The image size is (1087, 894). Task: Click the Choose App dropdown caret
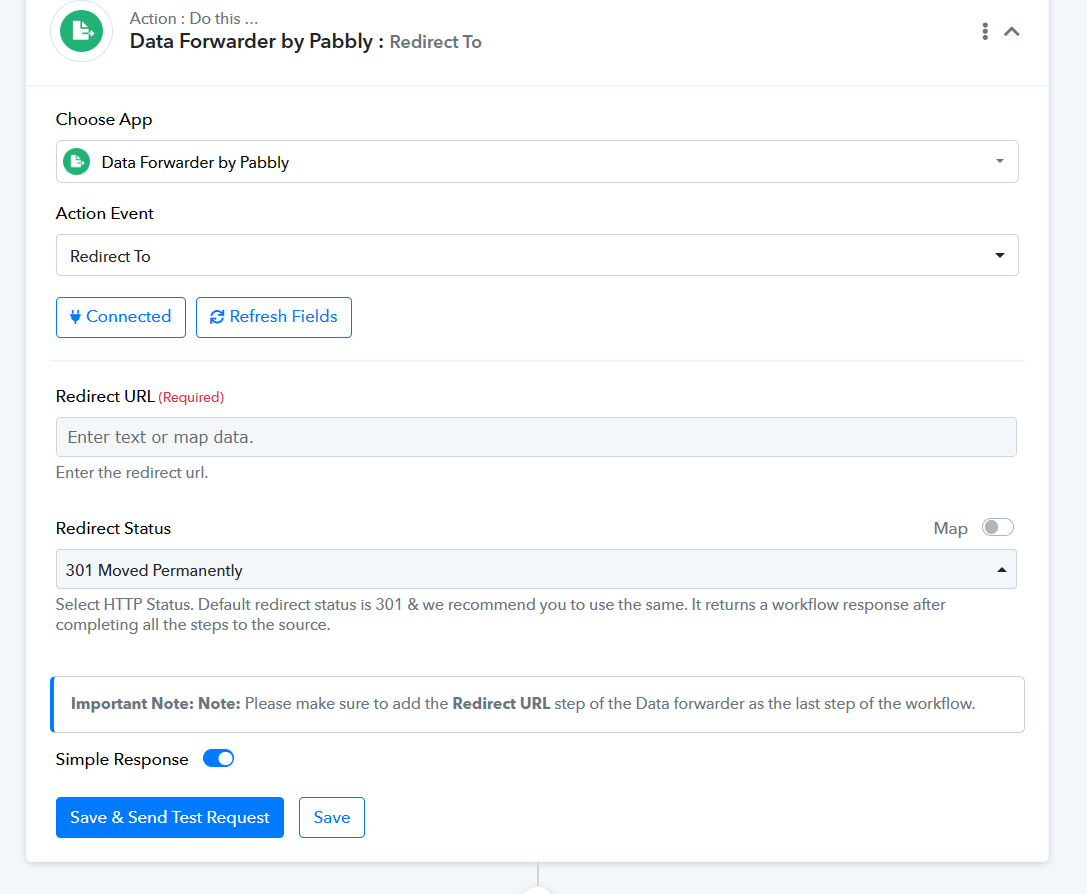coord(1000,161)
